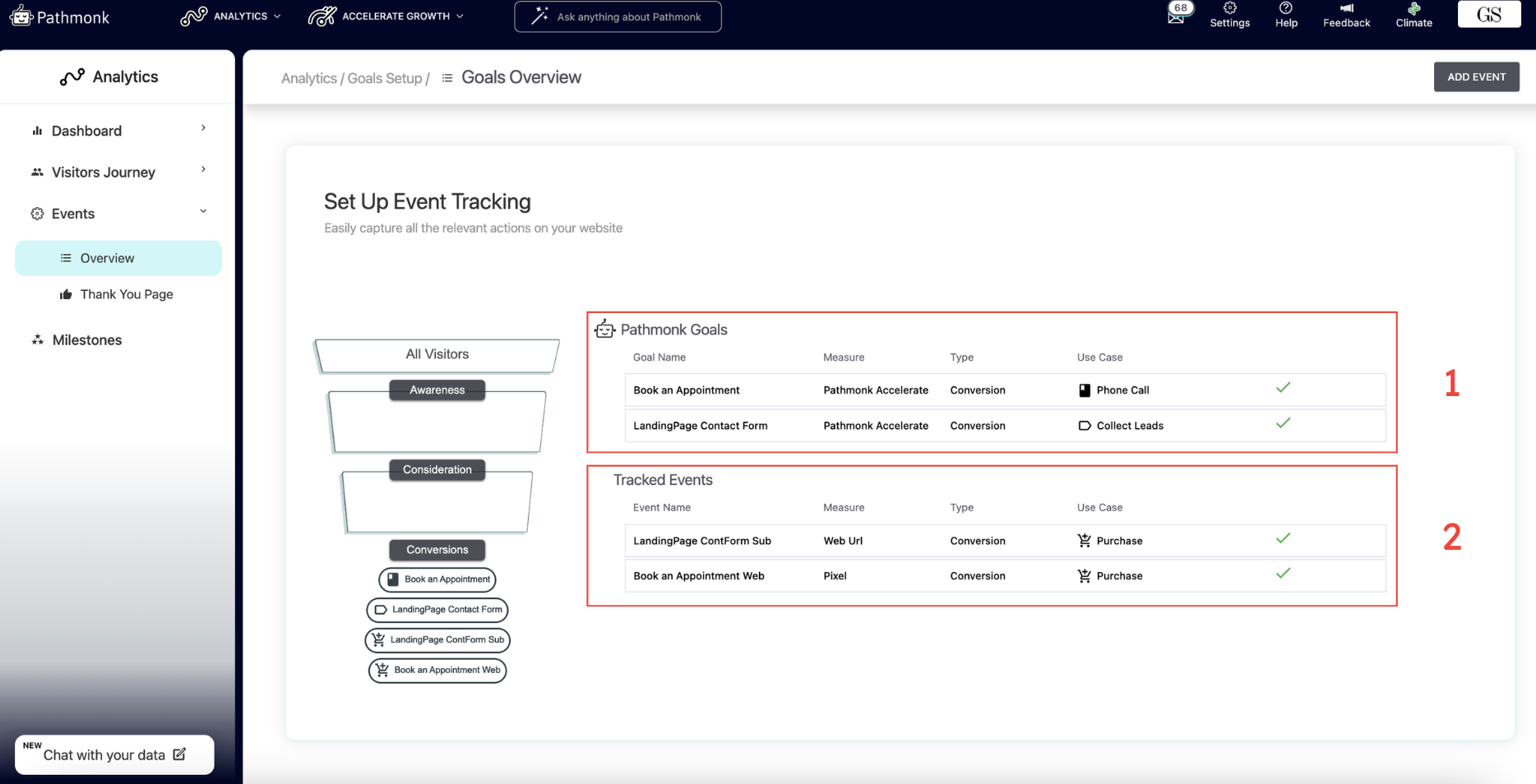The image size is (1536, 784).
Task: Click the Ask anything about Pathmonk field
Action: 618,16
